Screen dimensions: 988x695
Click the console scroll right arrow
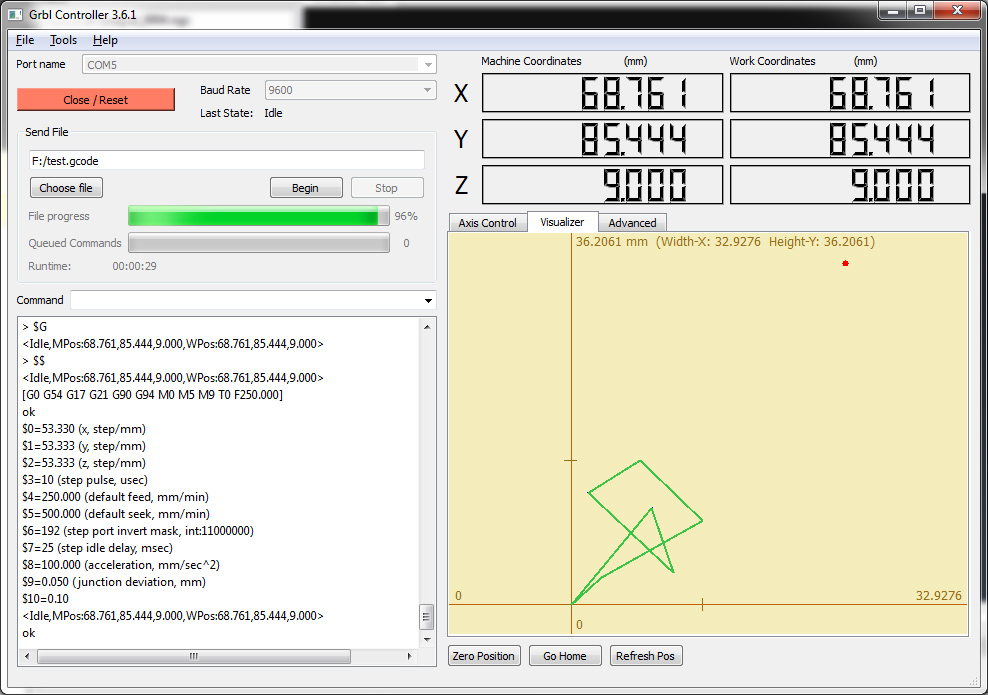410,656
